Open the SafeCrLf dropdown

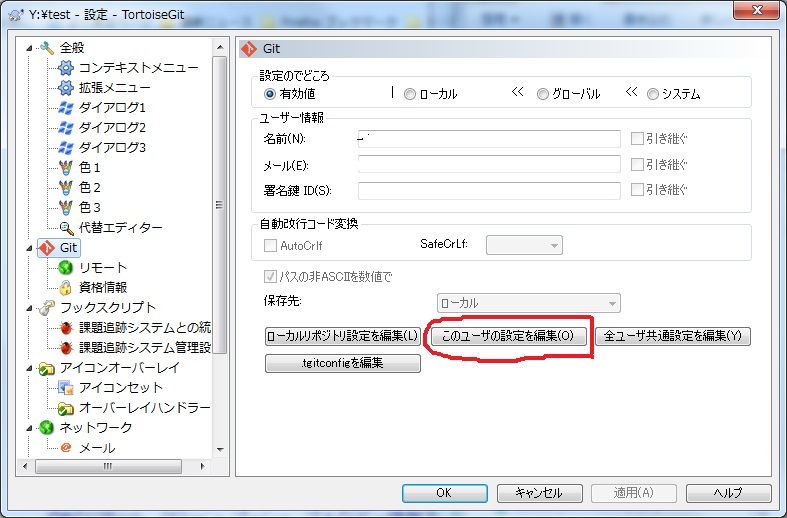[x=524, y=245]
